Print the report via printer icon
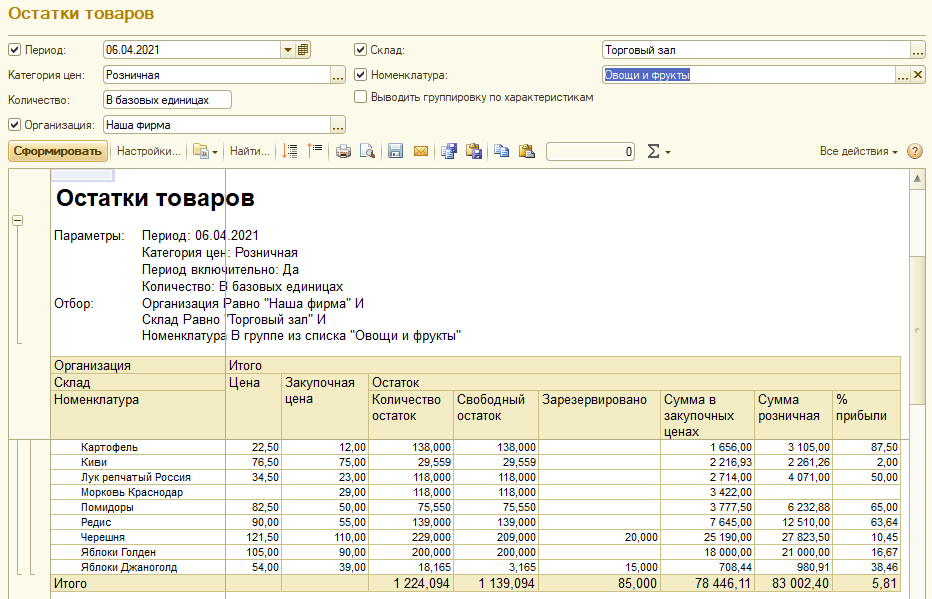The width and height of the screenshot is (932, 599). 343,152
